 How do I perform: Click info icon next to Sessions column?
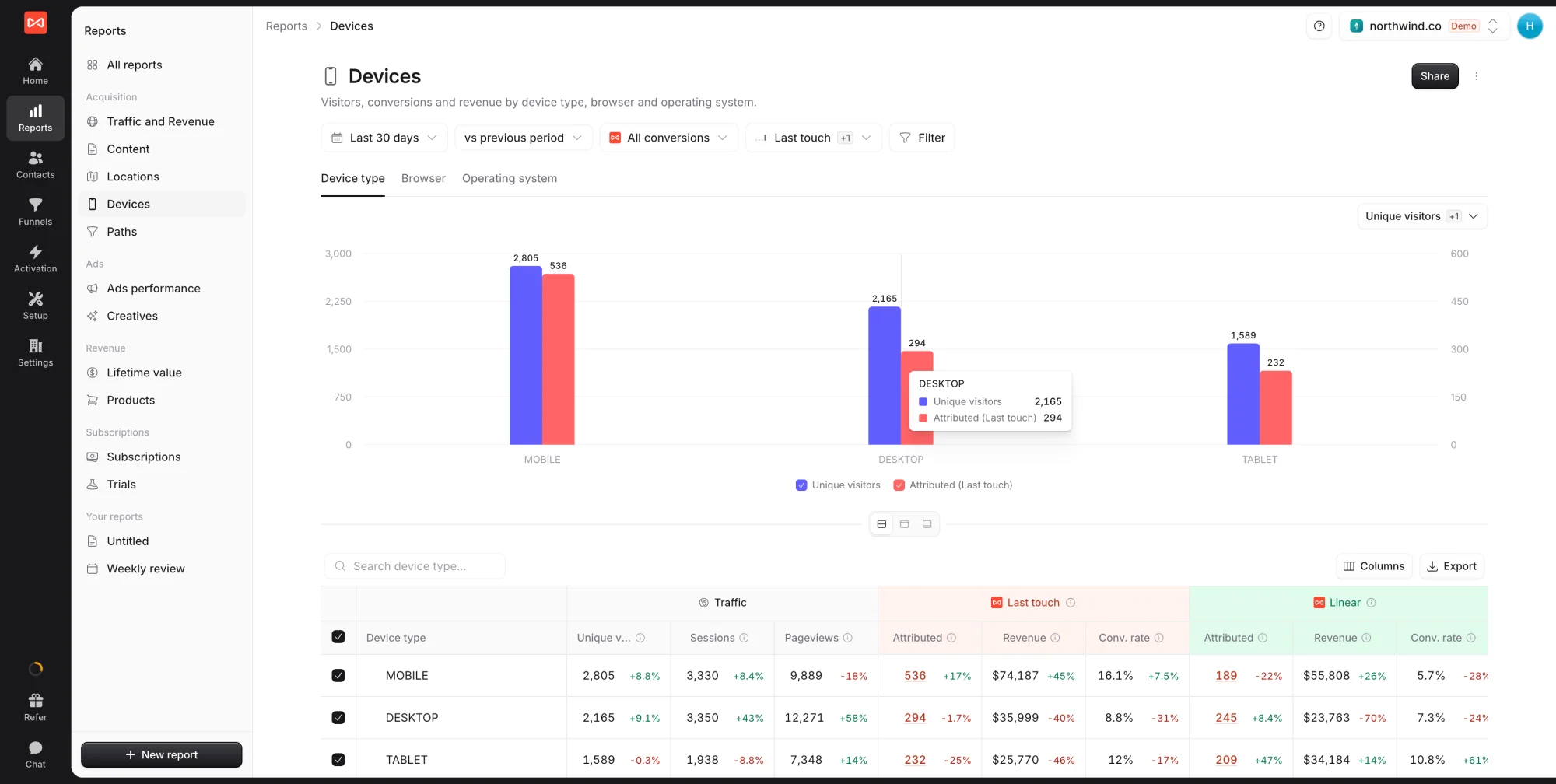[744, 638]
